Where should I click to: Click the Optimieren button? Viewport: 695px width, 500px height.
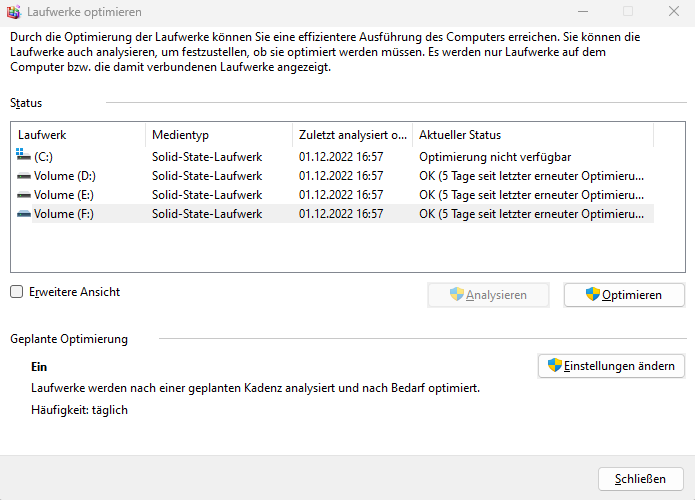pyautogui.click(x=624, y=295)
